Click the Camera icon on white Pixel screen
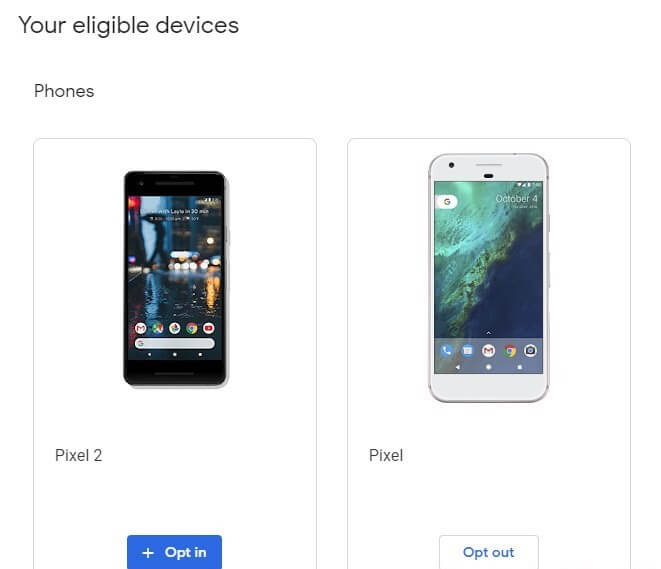This screenshot has height=569, width=661. point(530,350)
